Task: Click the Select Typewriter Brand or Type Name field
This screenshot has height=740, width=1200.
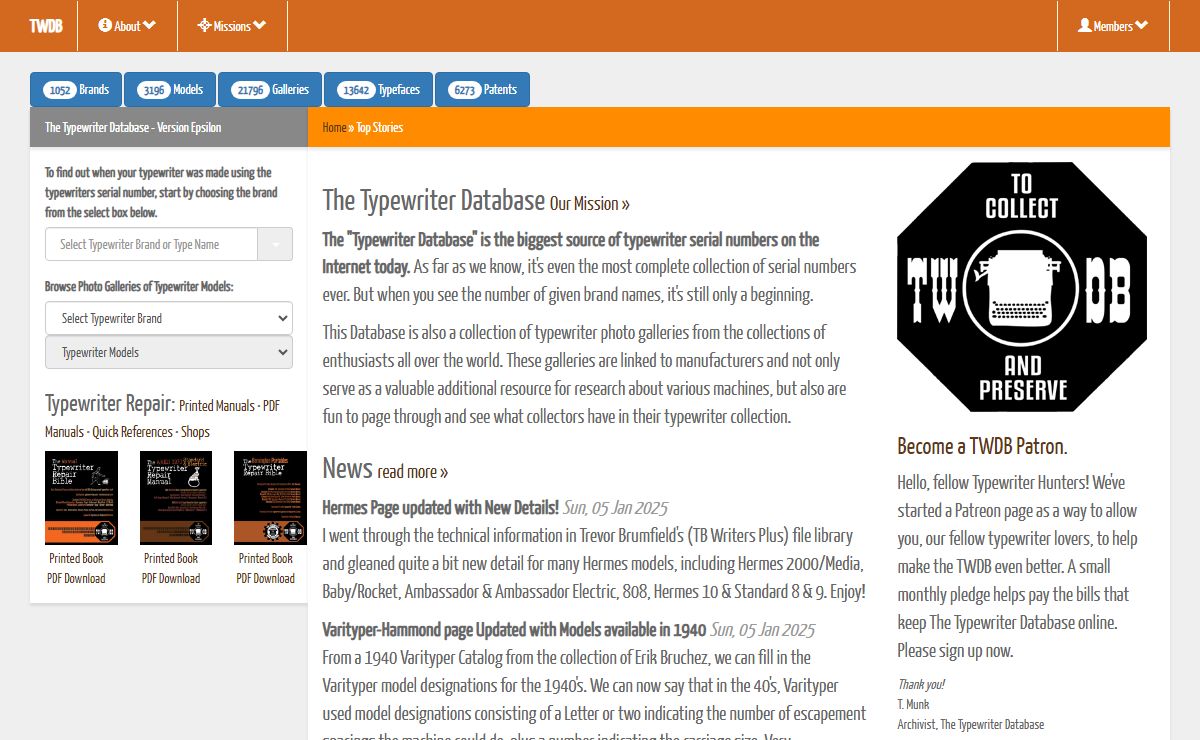Action: pos(151,244)
